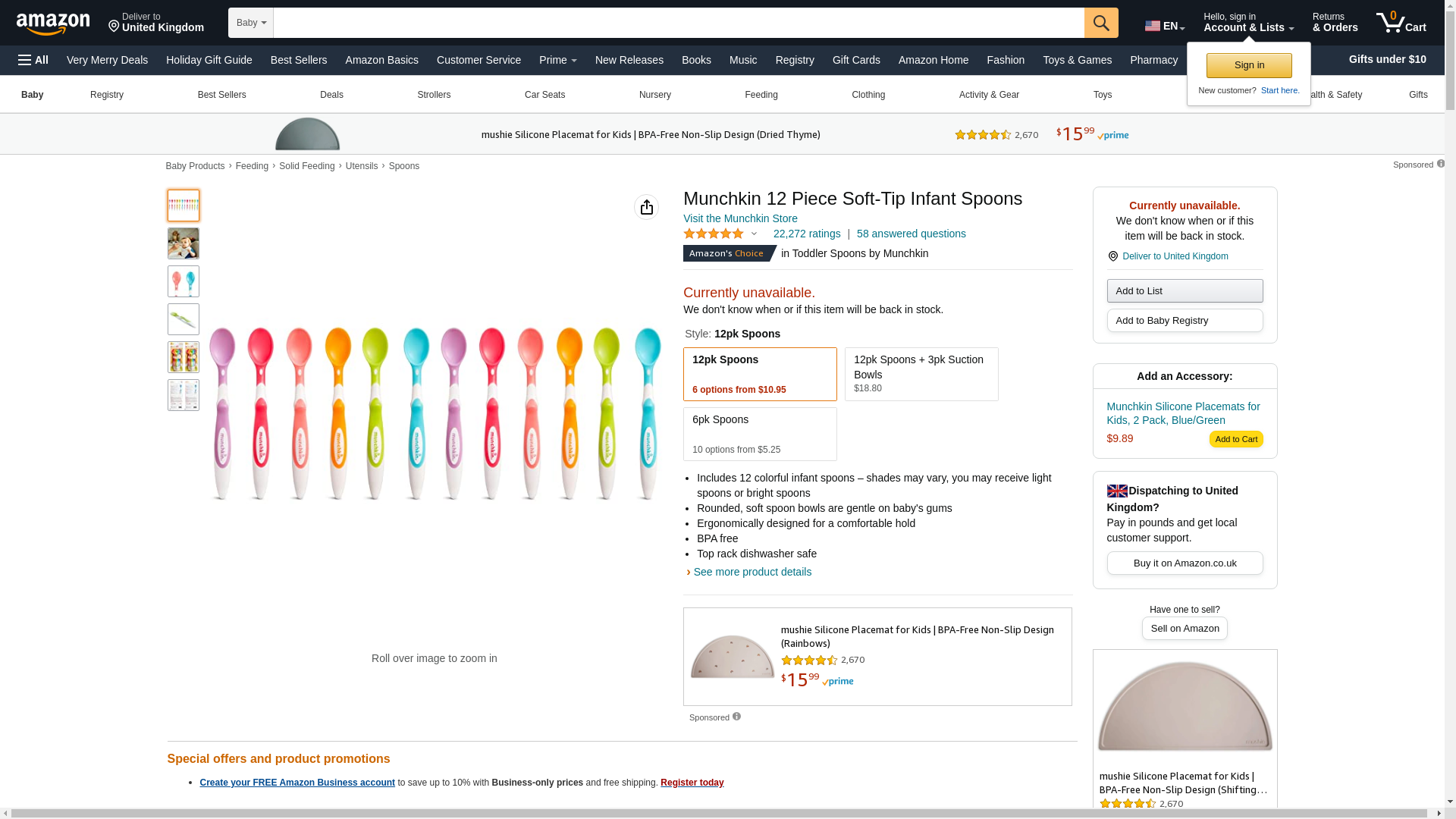1456x819 pixels.
Task: Click the yellow Sign in button
Action: pyautogui.click(x=1249, y=65)
